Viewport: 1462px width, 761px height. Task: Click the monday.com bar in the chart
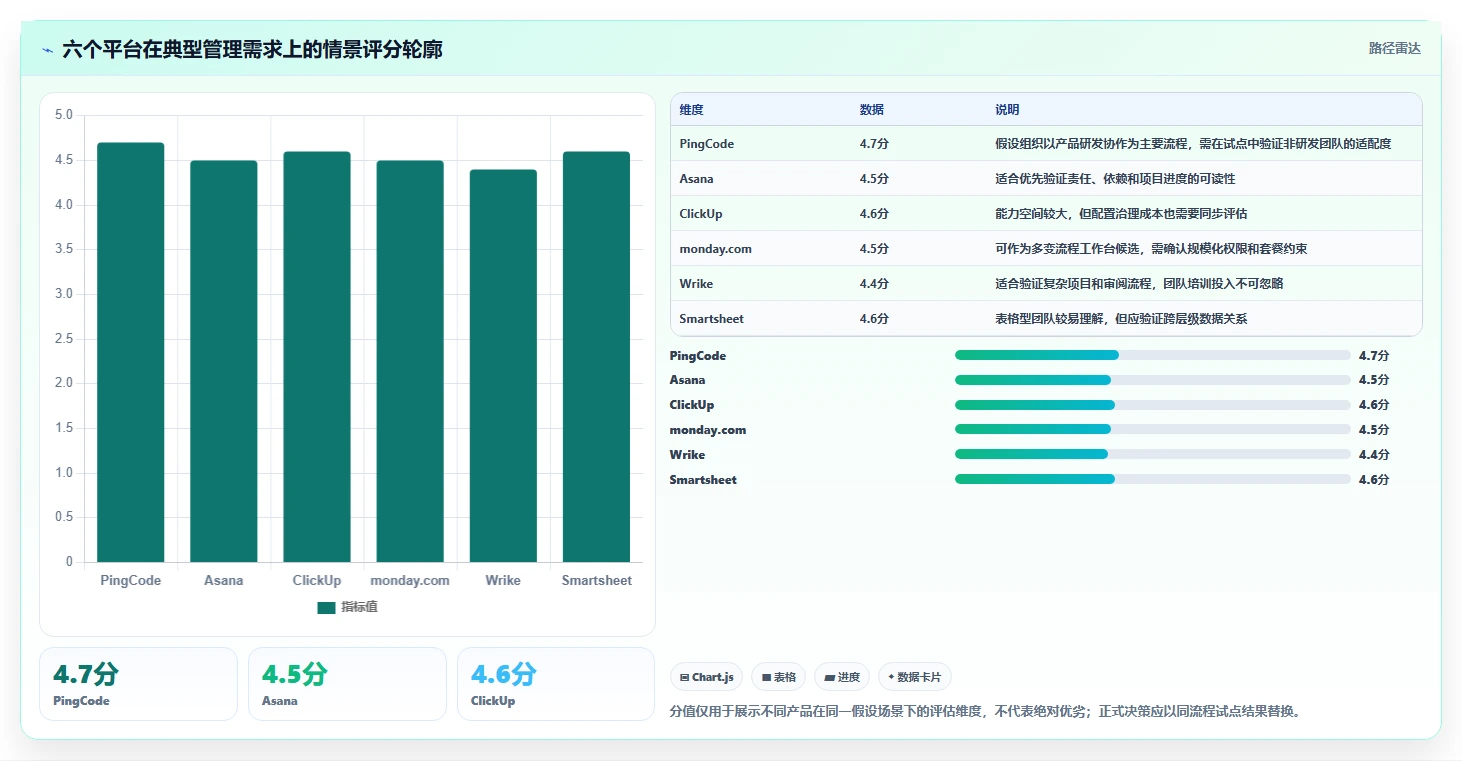410,361
